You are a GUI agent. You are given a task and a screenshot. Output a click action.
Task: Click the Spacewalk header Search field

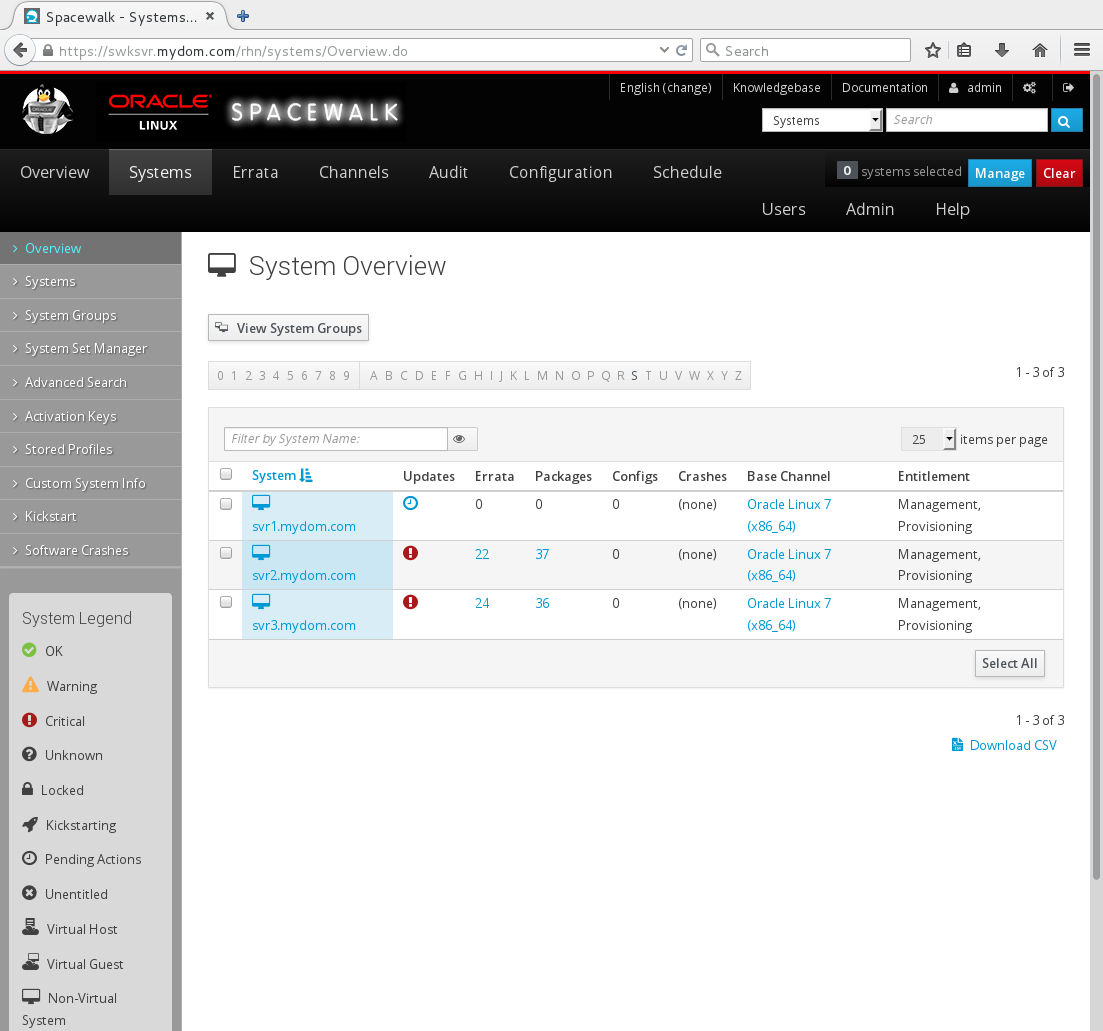(967, 120)
